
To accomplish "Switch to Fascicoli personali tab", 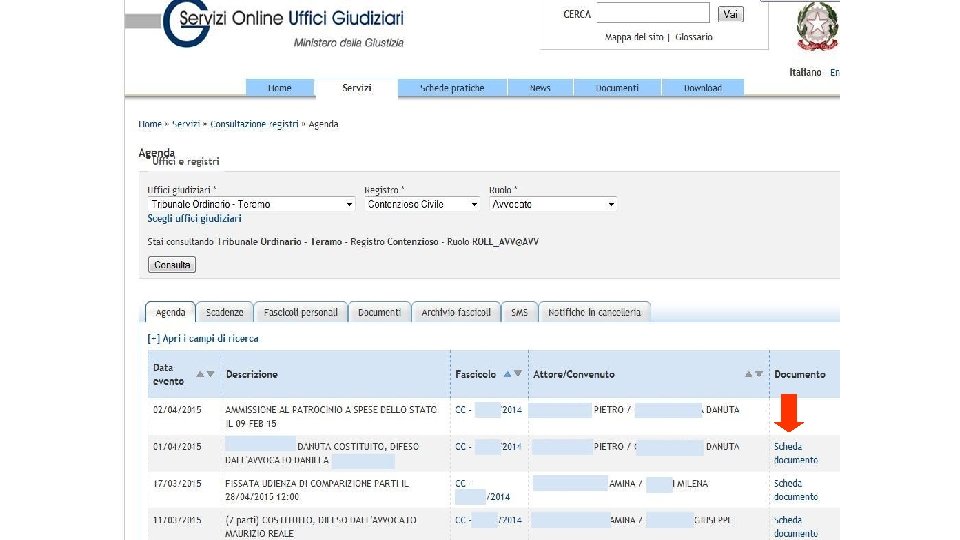I will [301, 312].
